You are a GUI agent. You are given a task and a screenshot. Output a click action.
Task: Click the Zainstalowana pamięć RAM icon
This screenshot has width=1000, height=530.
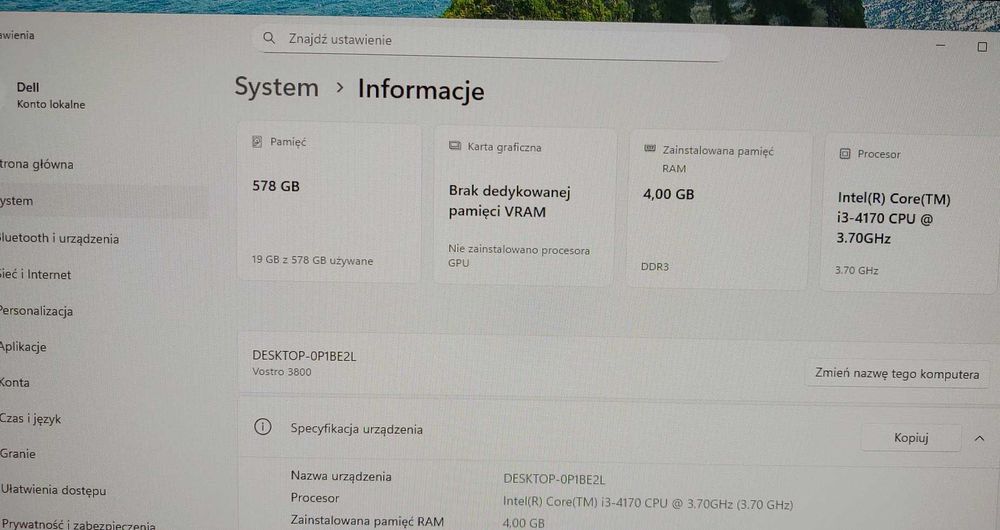(650, 149)
